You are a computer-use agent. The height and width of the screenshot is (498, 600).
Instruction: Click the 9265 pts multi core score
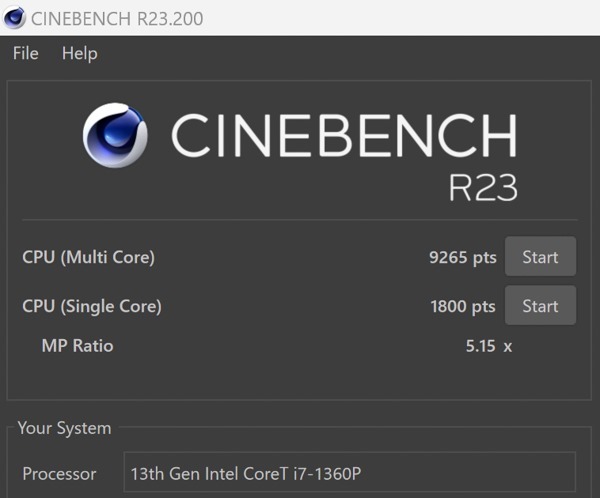click(463, 257)
